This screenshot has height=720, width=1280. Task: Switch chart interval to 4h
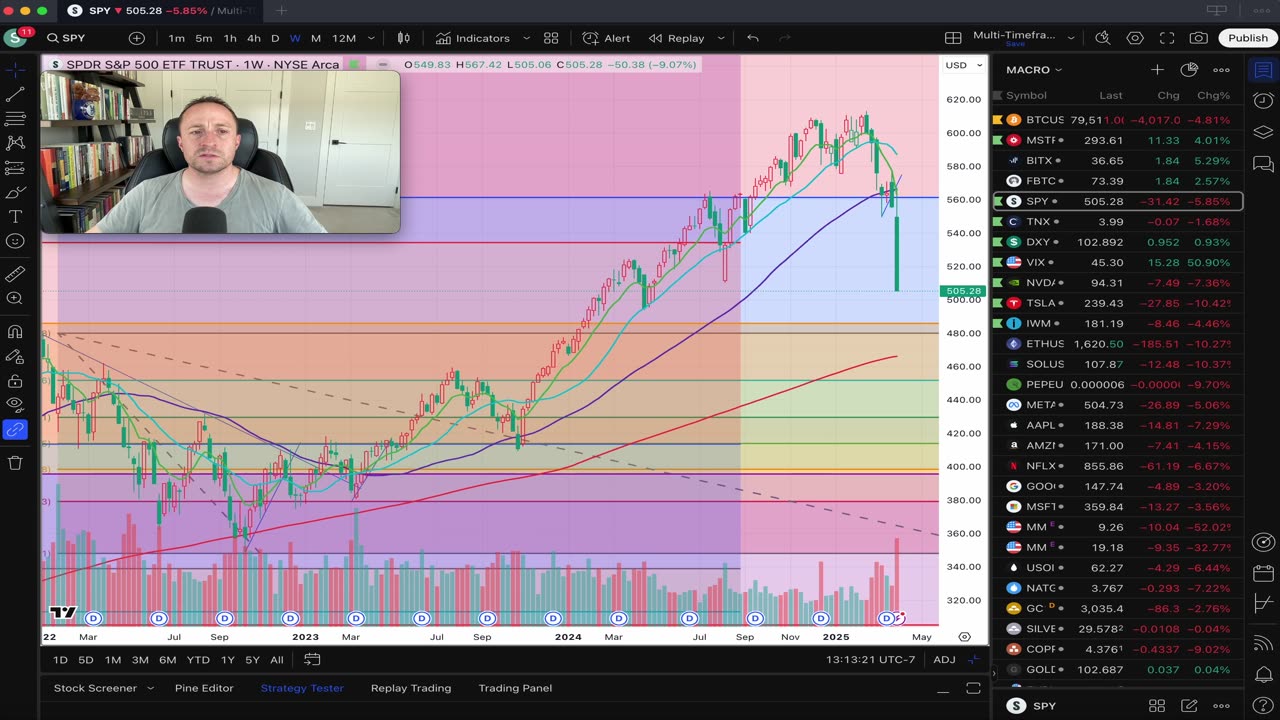254,38
